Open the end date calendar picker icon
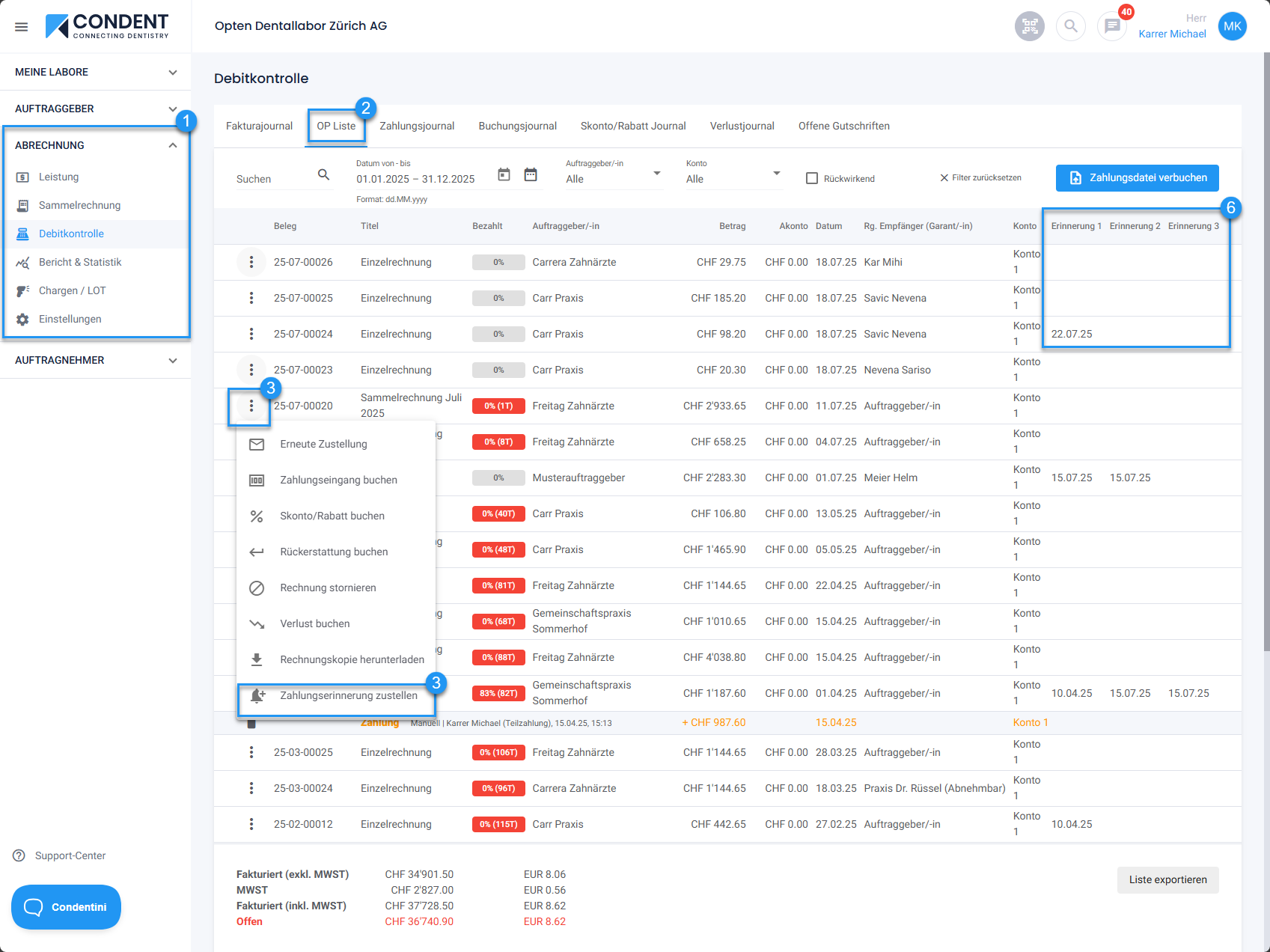Image resolution: width=1270 pixels, height=952 pixels. 531,174
